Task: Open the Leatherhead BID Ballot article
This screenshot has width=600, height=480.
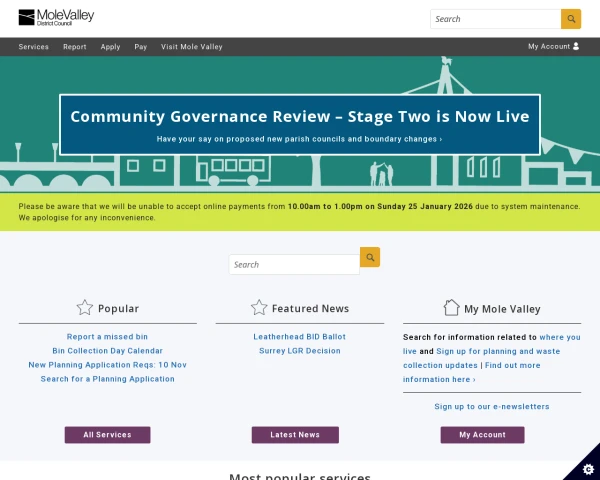Action: pos(299,337)
